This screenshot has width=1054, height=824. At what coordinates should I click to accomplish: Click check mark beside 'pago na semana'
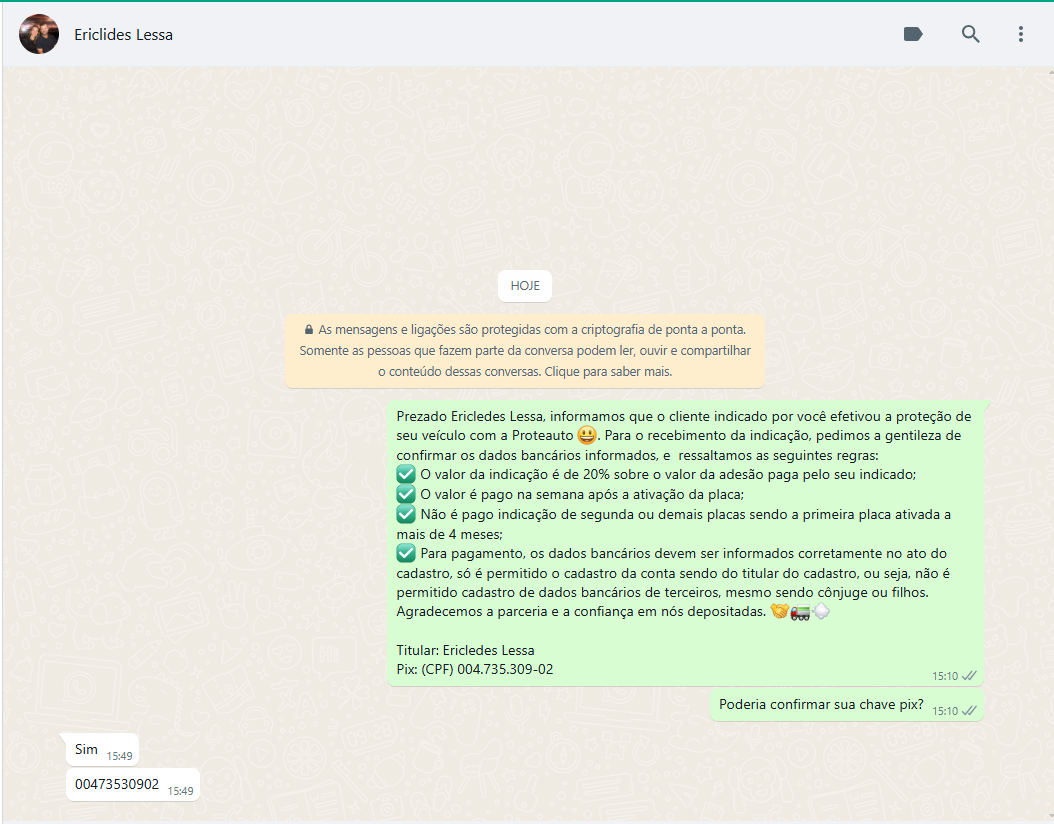(406, 494)
